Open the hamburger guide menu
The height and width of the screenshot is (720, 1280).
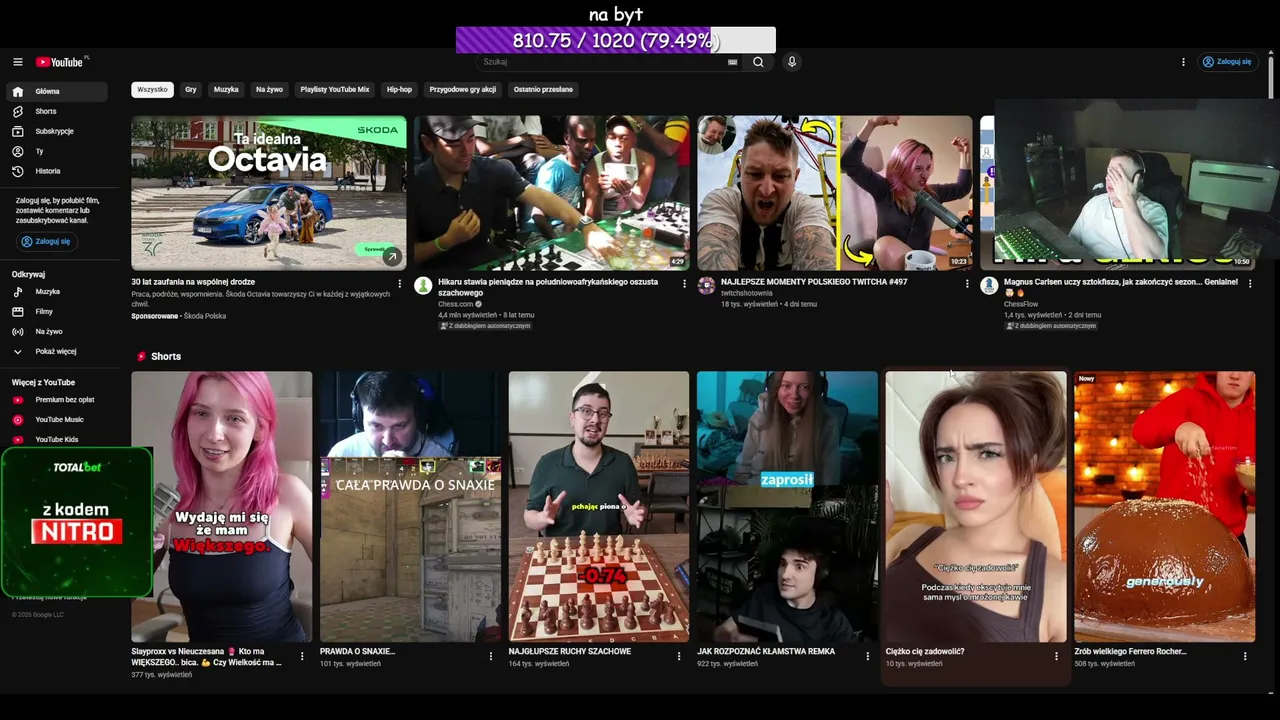(x=18, y=62)
